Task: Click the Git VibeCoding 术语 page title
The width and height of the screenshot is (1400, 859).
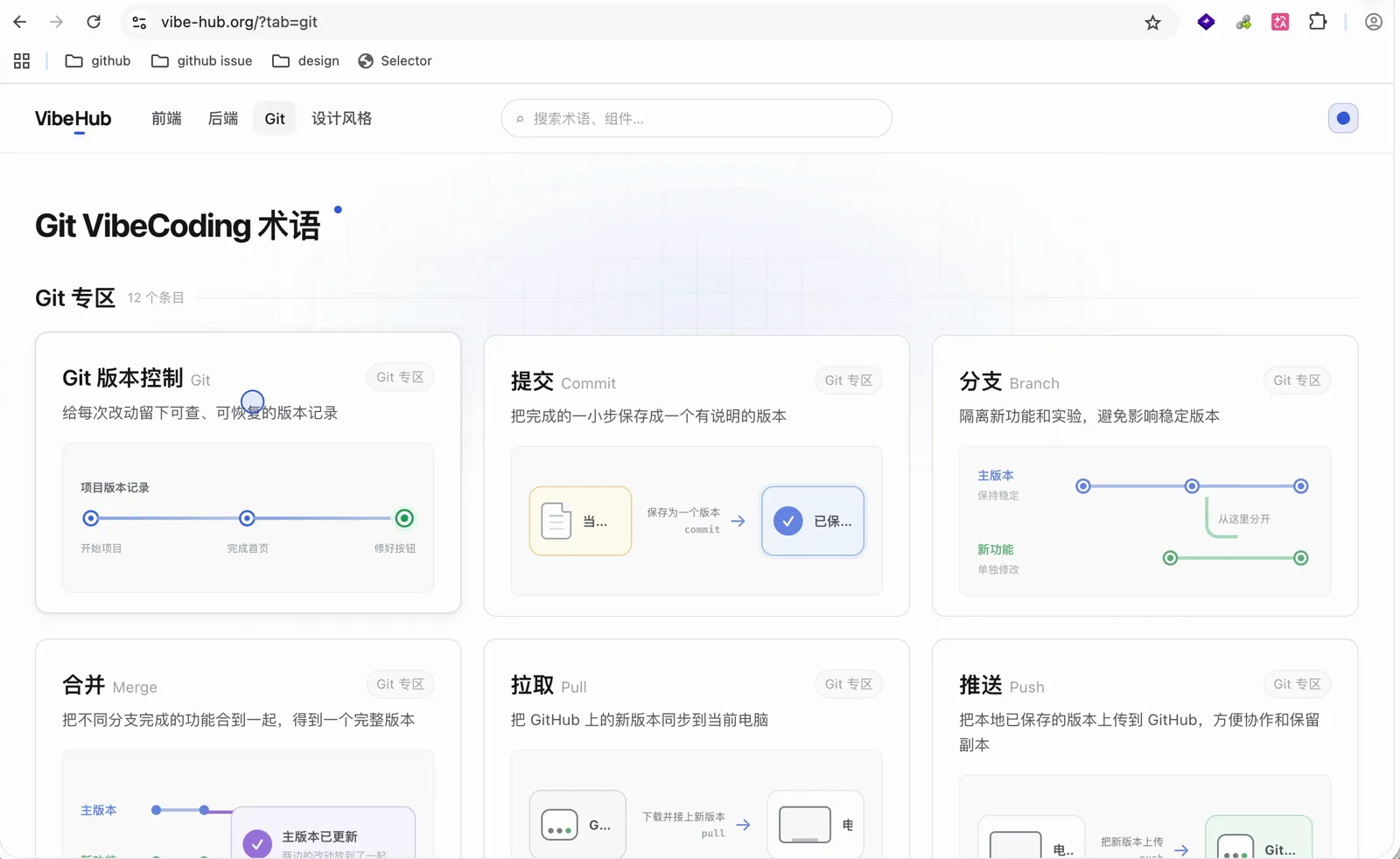Action: (x=178, y=227)
